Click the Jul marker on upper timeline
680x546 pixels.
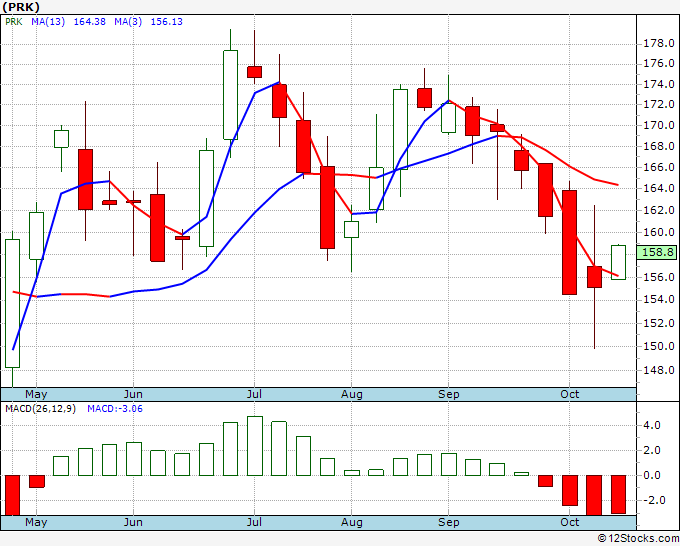(x=254, y=394)
